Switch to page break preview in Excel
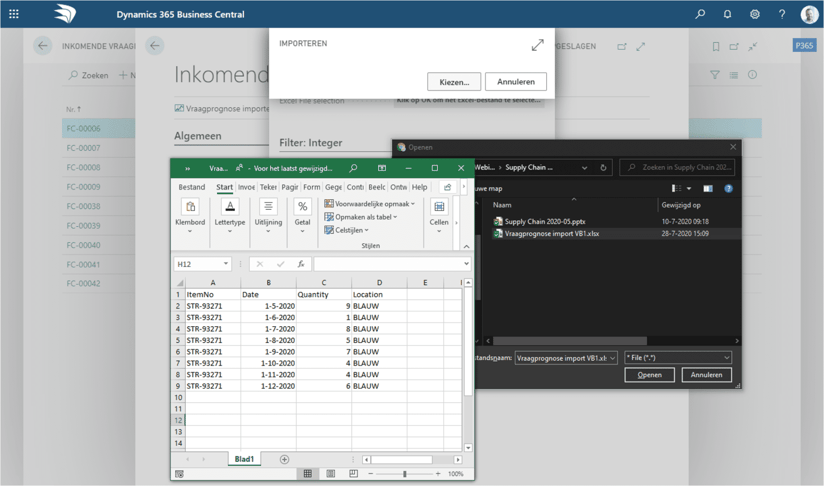The image size is (824, 486). (354, 473)
